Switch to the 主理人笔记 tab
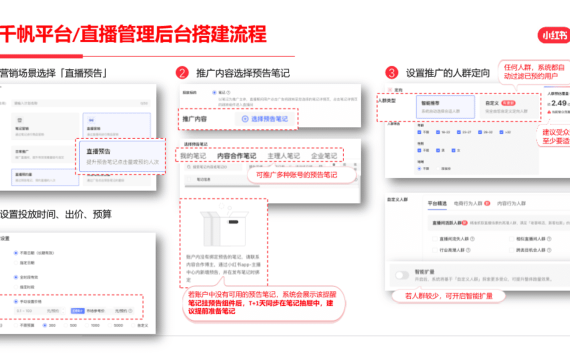 pyautogui.click(x=284, y=156)
